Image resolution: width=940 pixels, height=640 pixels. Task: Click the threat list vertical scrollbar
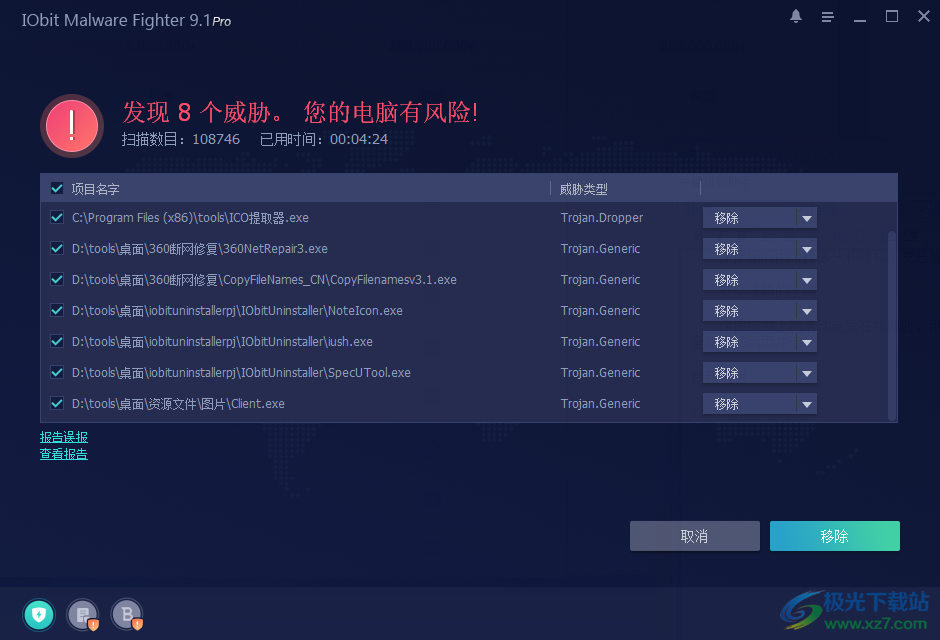tap(891, 325)
